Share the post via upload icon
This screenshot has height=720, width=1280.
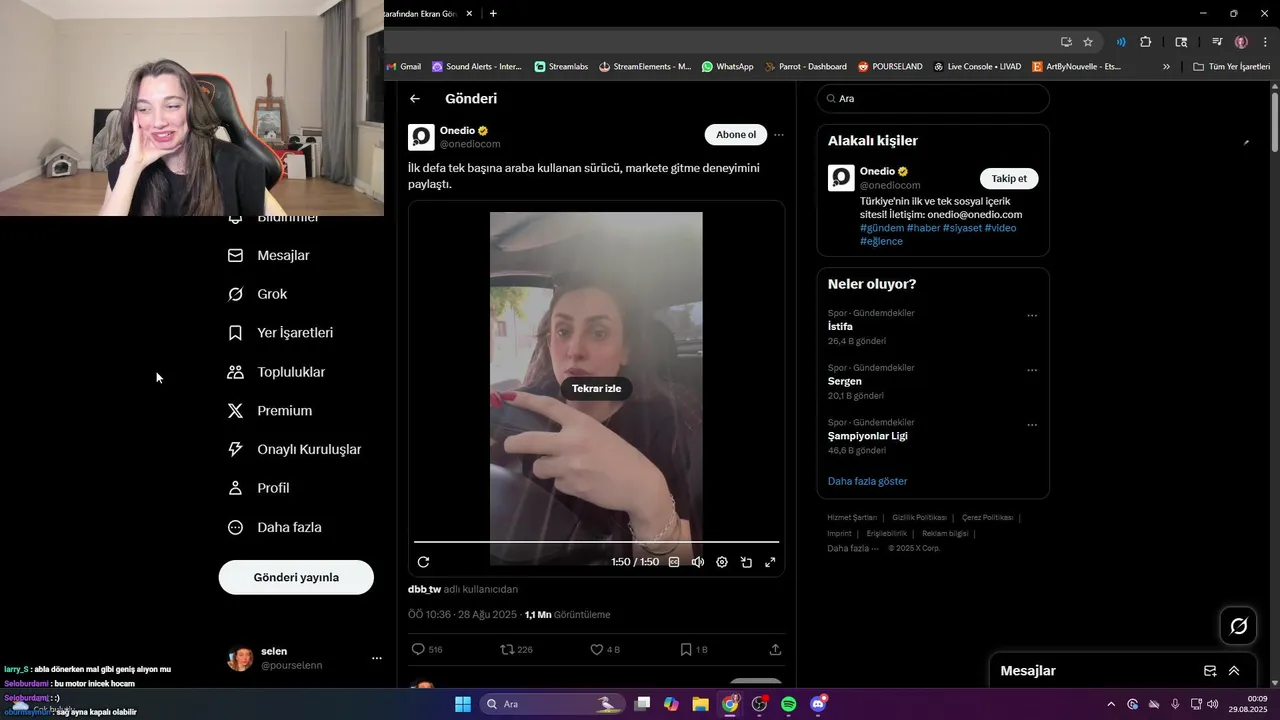pyautogui.click(x=775, y=649)
